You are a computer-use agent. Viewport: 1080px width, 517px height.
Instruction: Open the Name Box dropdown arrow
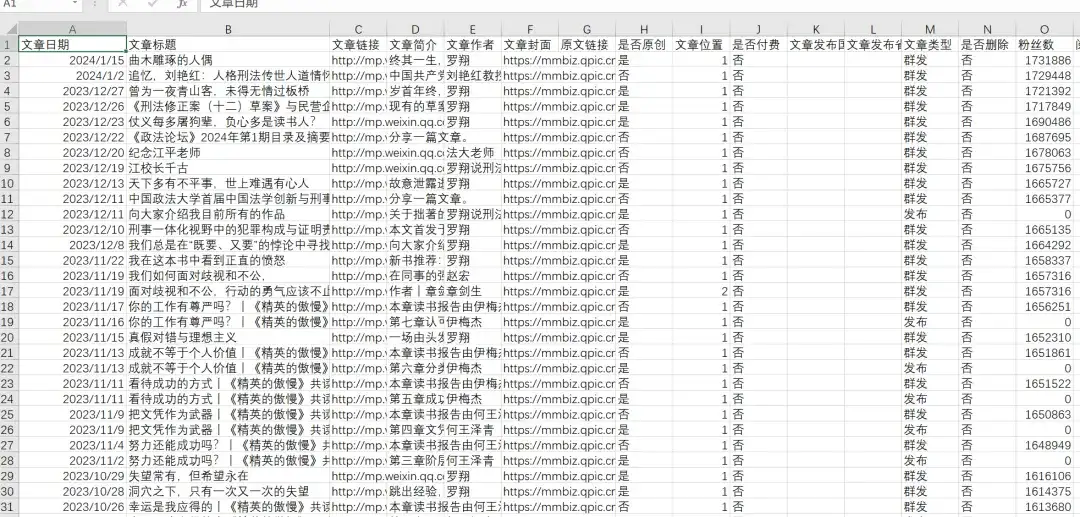pos(74,3)
